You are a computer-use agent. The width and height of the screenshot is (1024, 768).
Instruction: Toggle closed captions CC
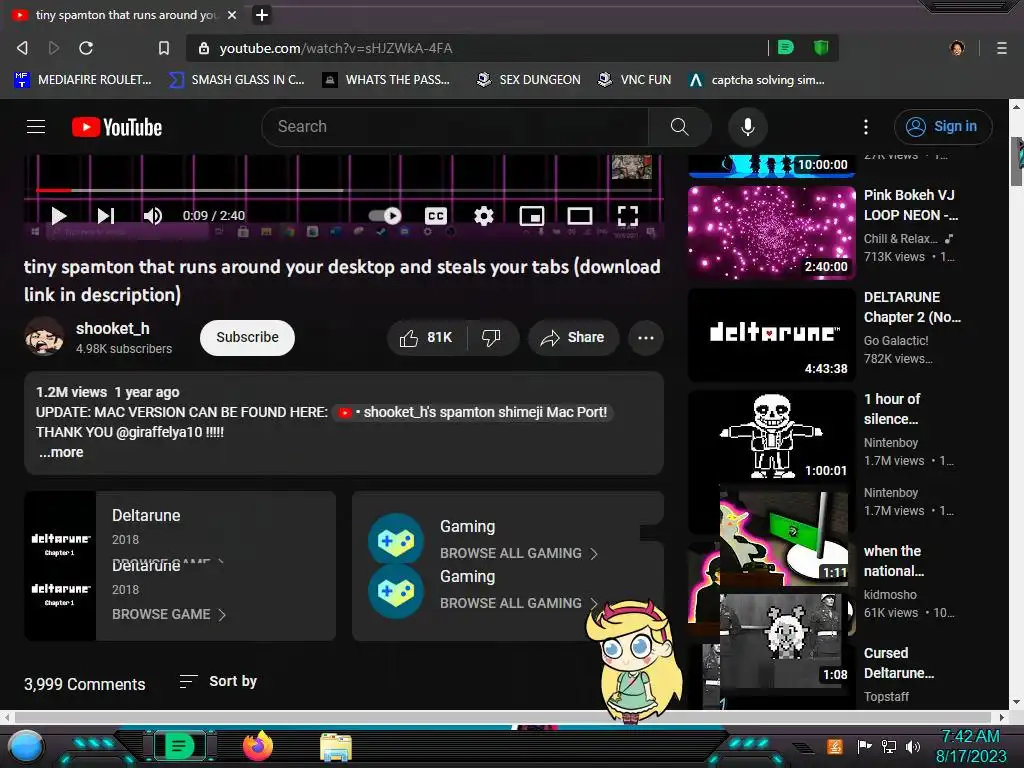coord(436,216)
